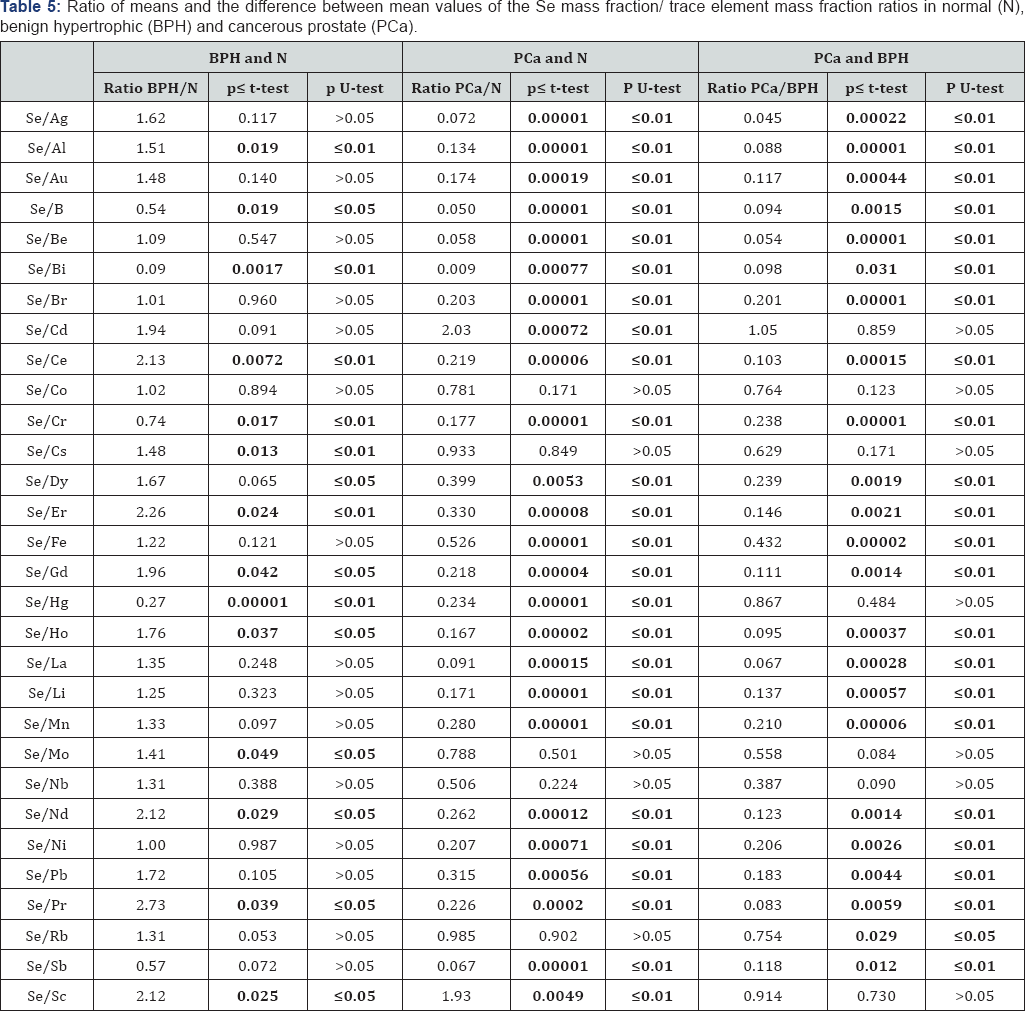Click the 'BPH and N' group header
This screenshot has width=1025, height=1011.
click(247, 58)
